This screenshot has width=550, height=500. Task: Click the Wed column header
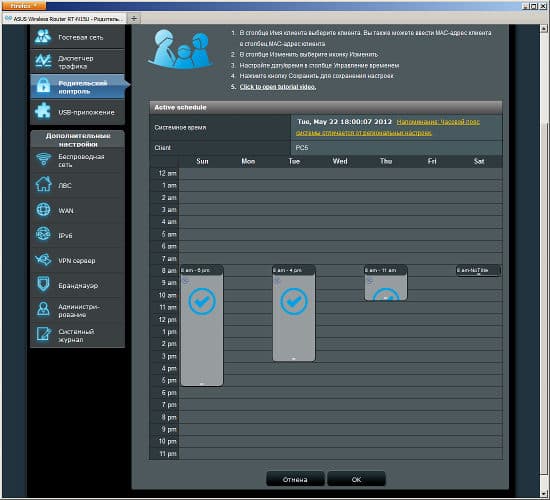pos(340,161)
